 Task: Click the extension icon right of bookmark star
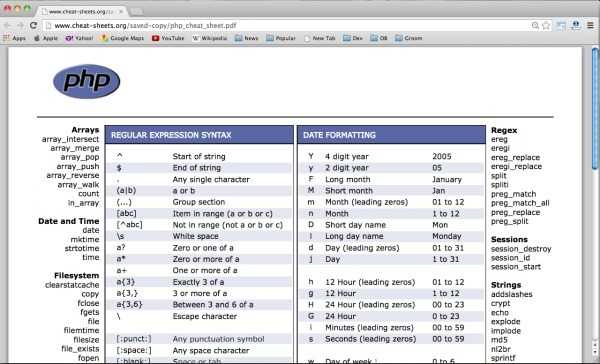[561, 25]
